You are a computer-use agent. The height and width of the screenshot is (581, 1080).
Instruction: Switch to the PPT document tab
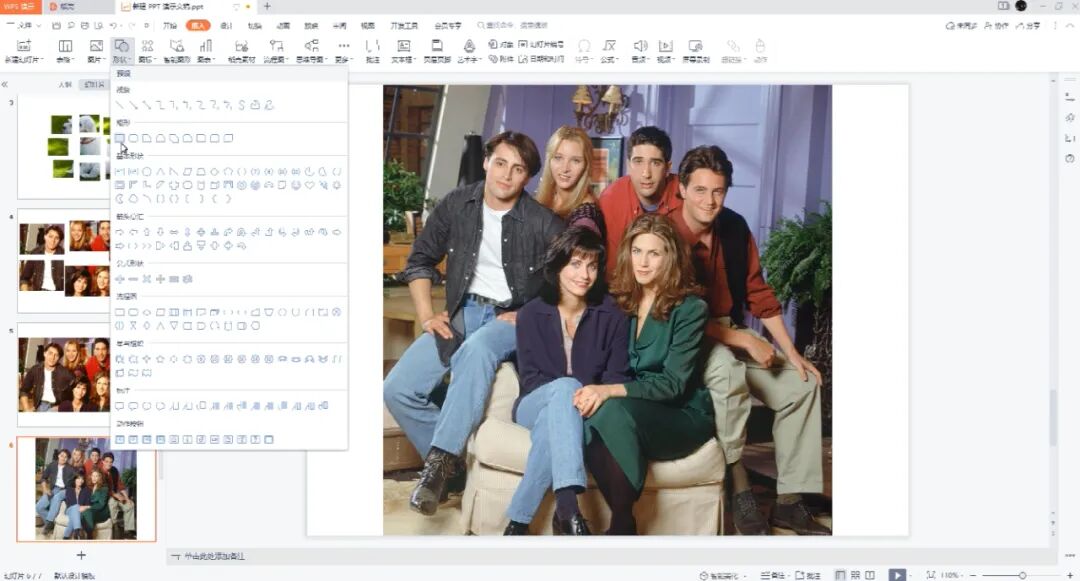169,7
